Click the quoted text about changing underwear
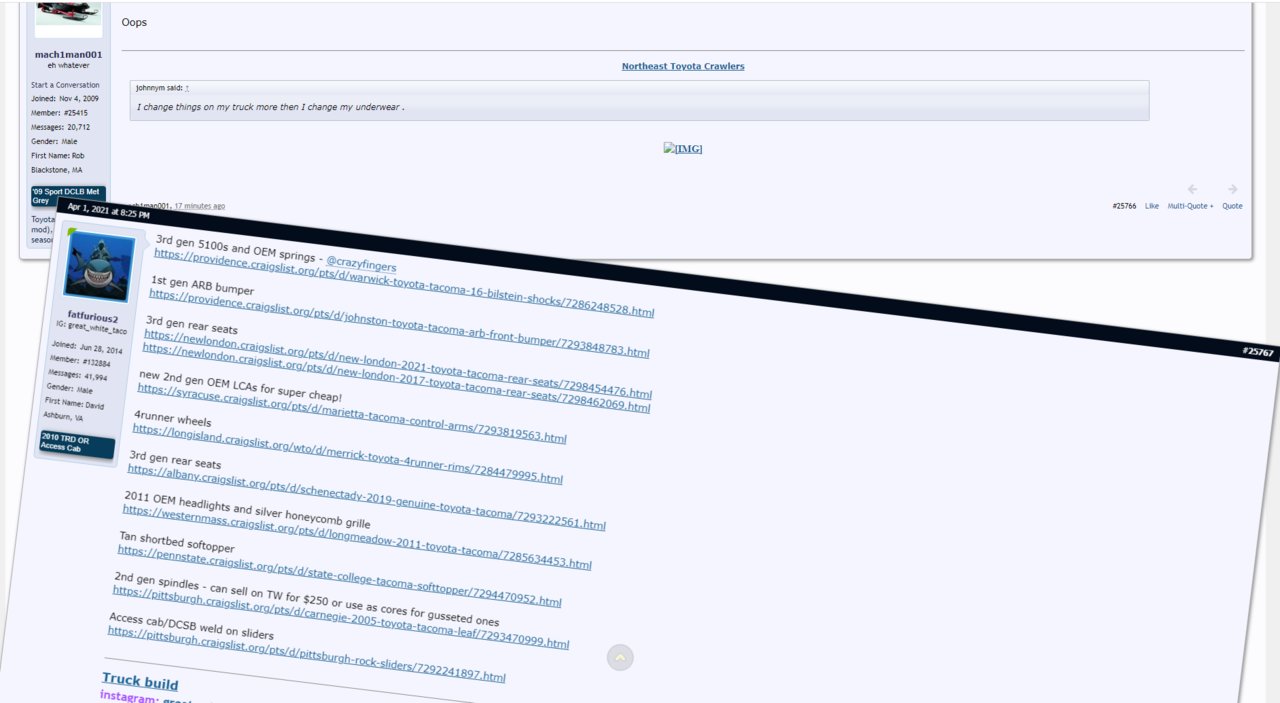 tap(270, 106)
